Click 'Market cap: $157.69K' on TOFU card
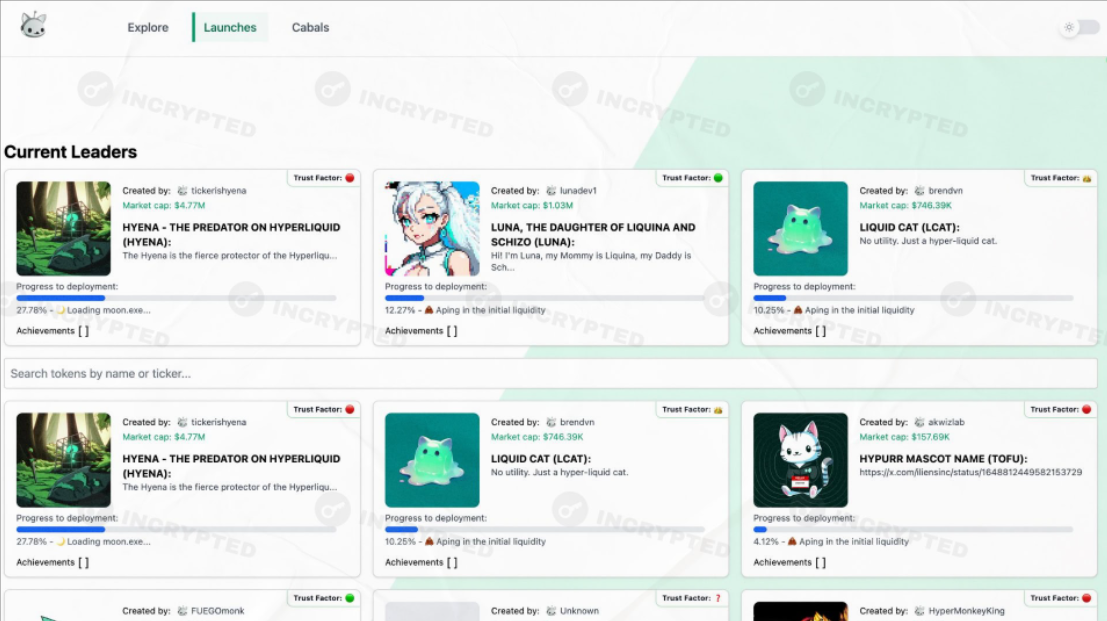Screen dimensions: 1107x621 [x=905, y=437]
